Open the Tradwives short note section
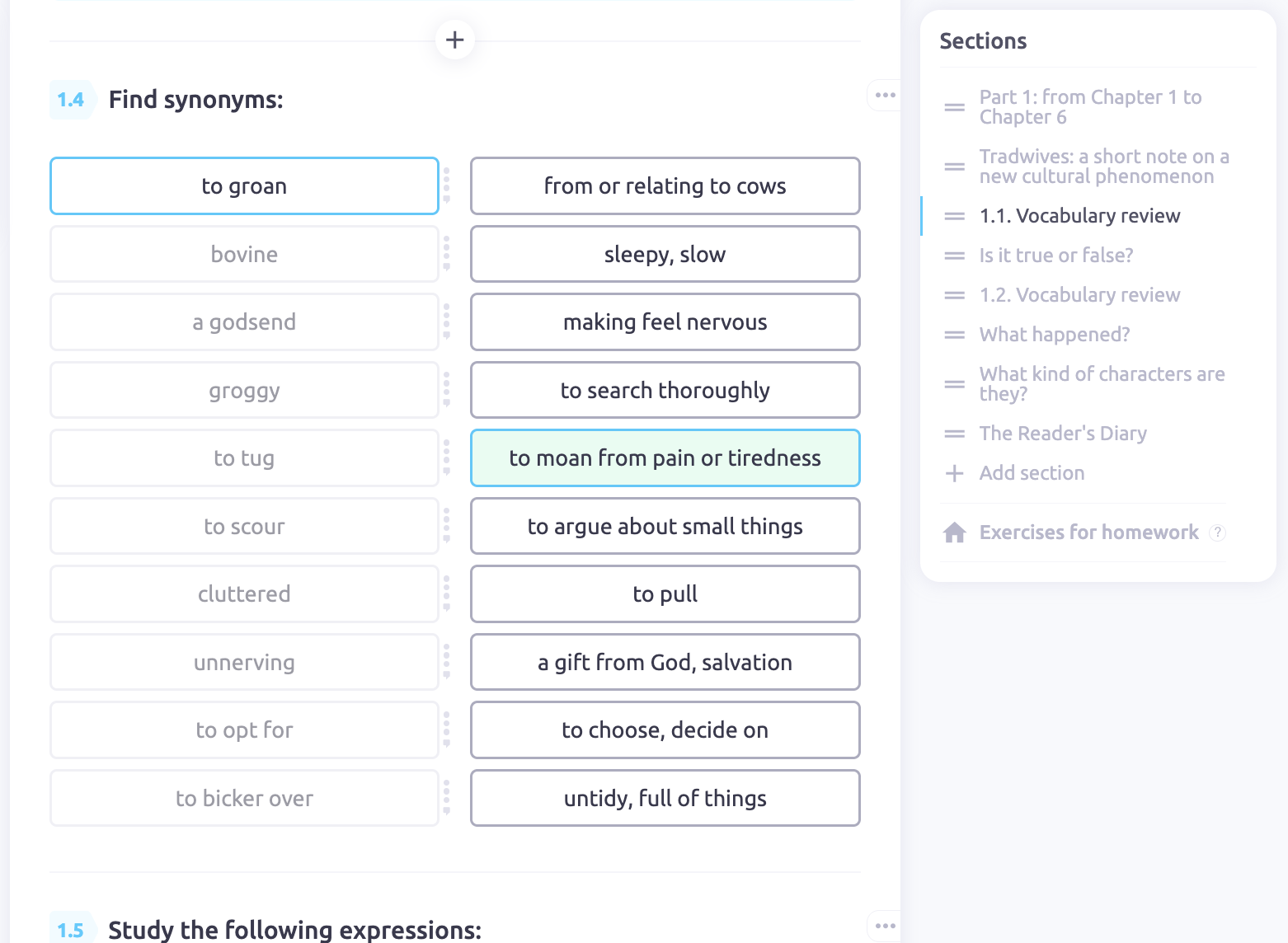The image size is (1288, 943). point(1104,167)
